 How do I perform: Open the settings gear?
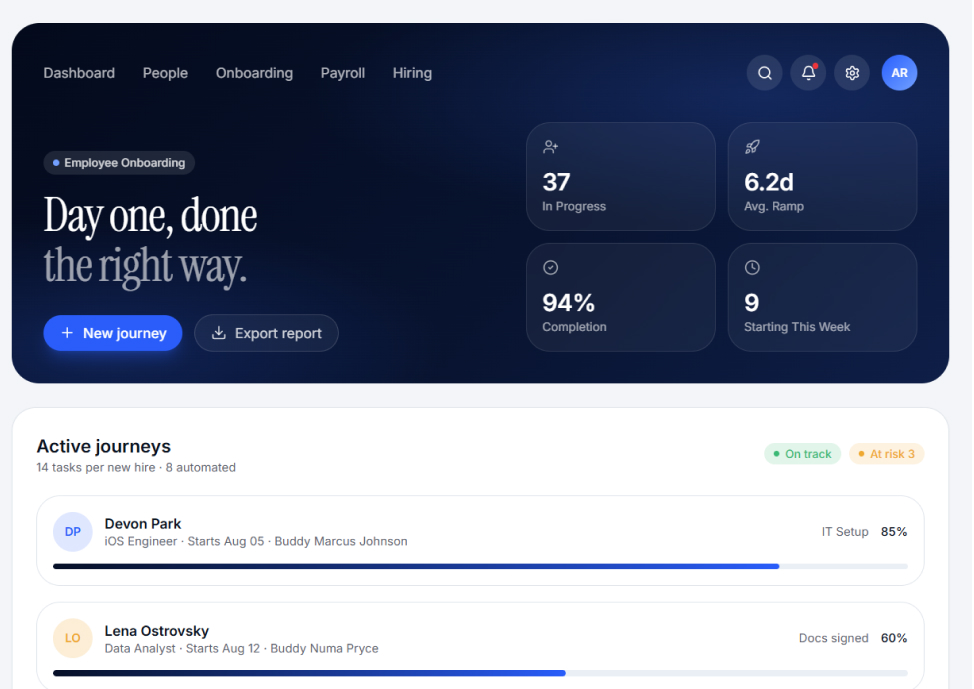click(x=852, y=73)
